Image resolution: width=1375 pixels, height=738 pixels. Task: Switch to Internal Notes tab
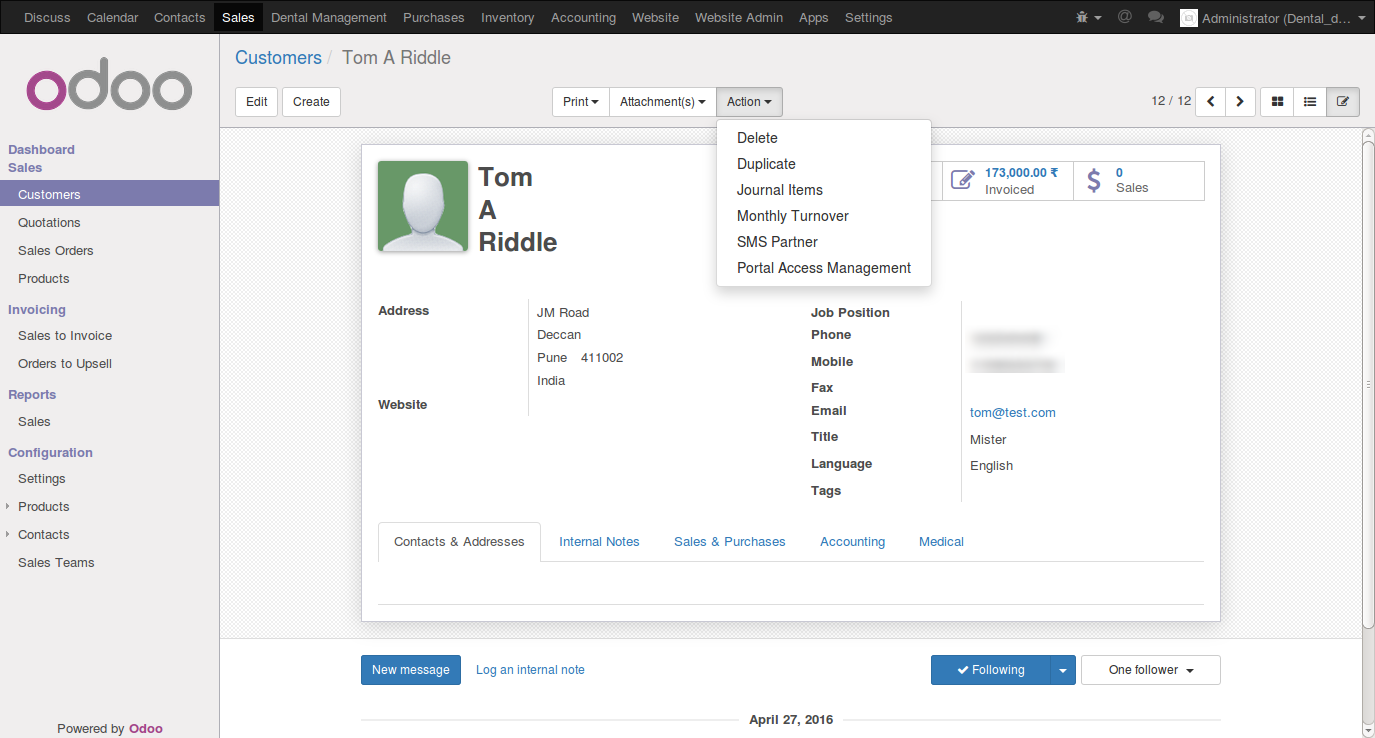(599, 542)
